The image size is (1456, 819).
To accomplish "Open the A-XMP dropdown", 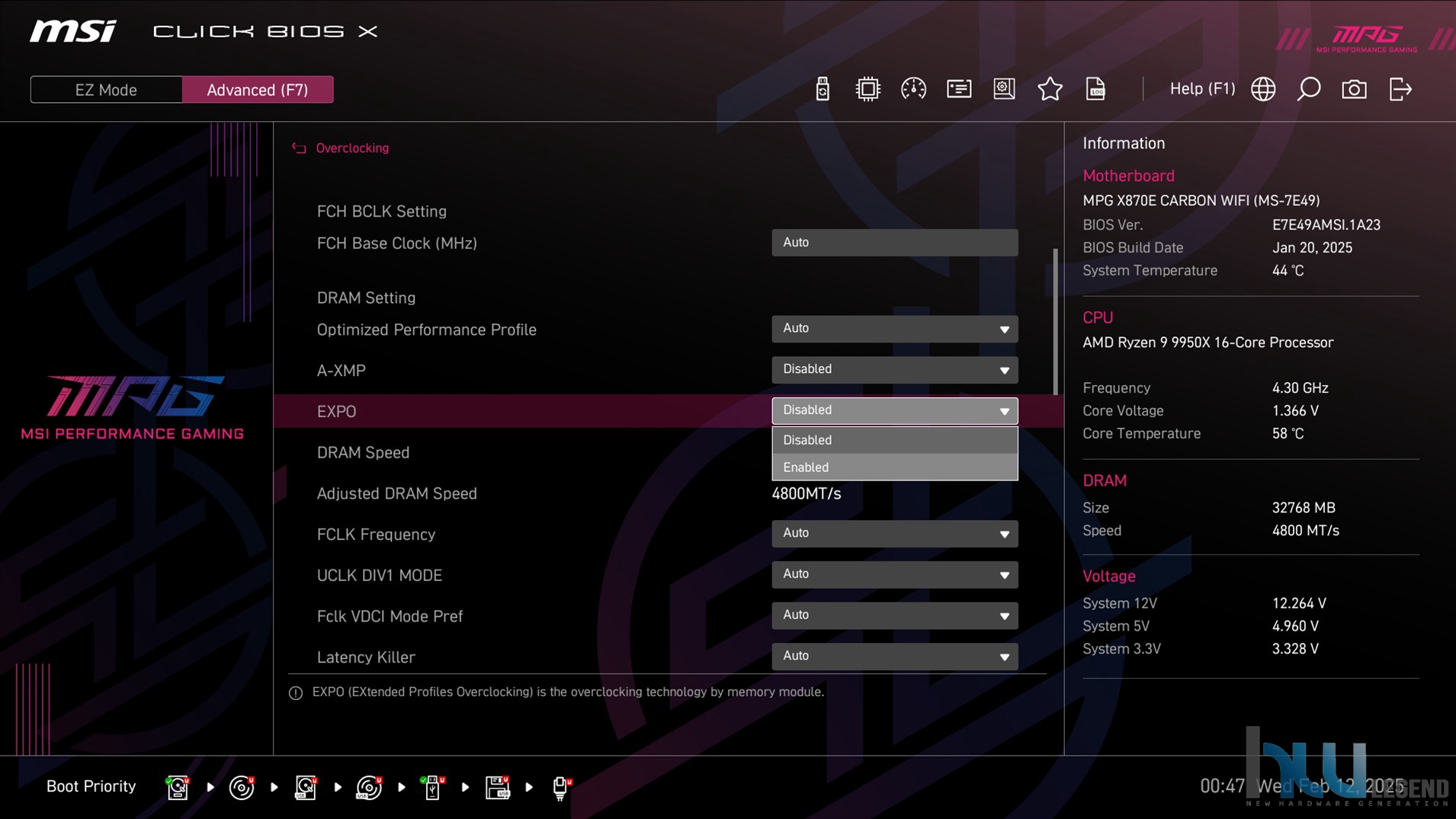I will [x=894, y=370].
